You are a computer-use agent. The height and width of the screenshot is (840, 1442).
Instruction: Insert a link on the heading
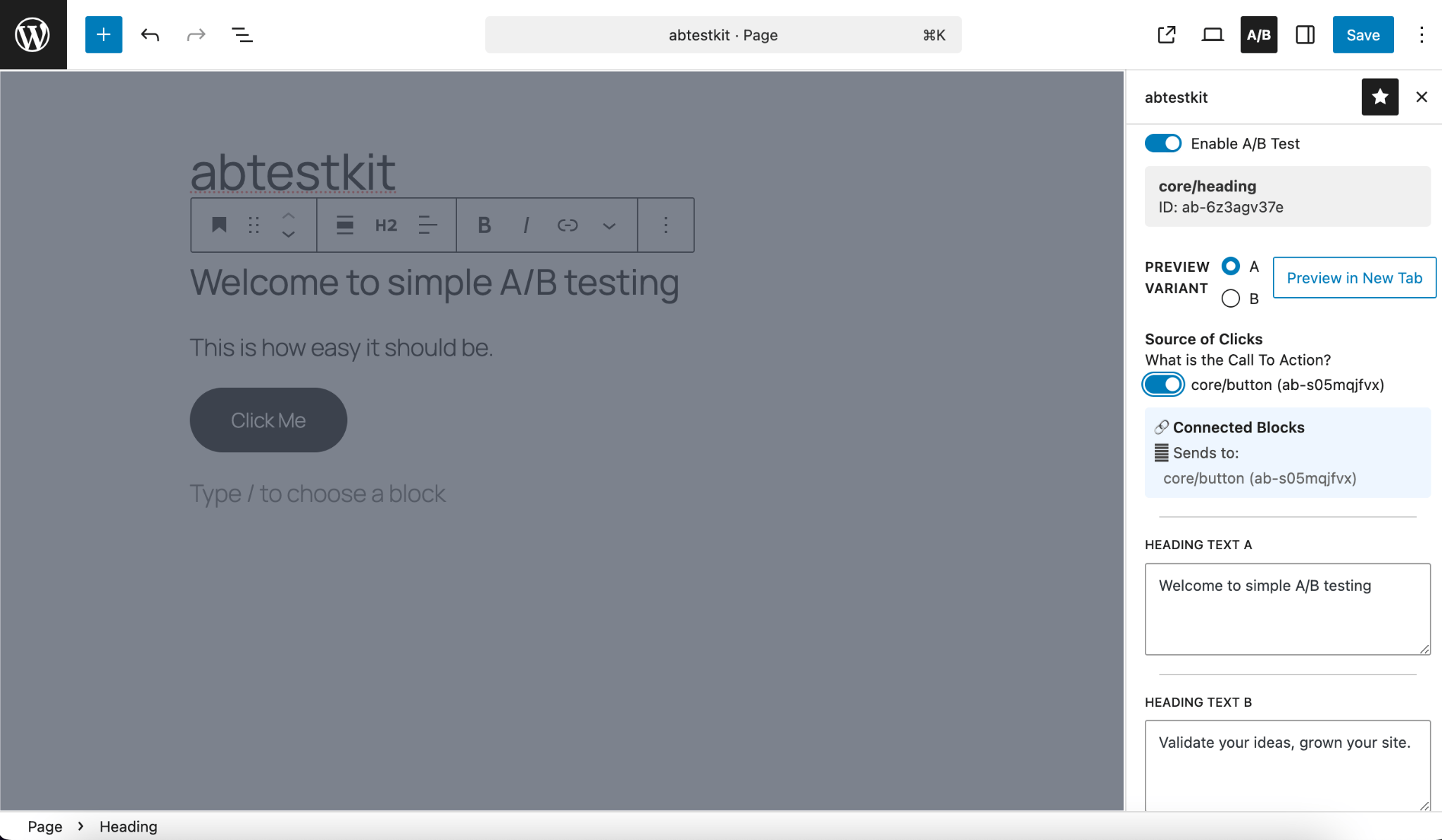568,225
